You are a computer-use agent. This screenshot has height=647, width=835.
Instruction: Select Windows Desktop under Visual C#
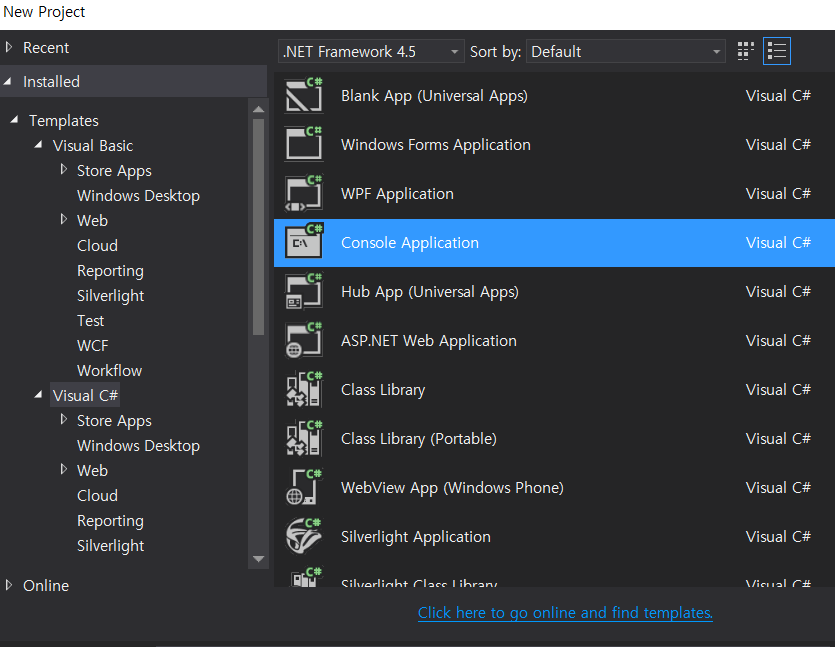coord(138,445)
